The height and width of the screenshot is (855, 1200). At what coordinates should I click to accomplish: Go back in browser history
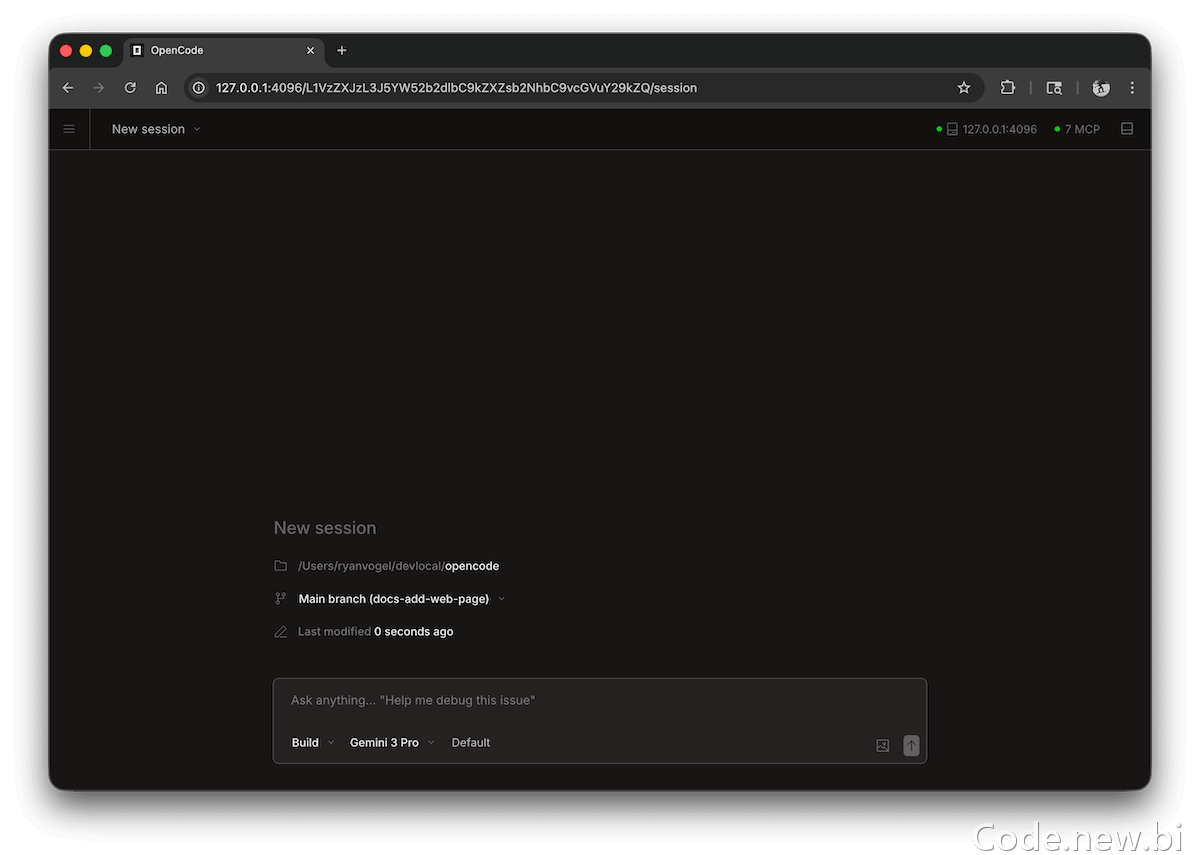[x=68, y=88]
